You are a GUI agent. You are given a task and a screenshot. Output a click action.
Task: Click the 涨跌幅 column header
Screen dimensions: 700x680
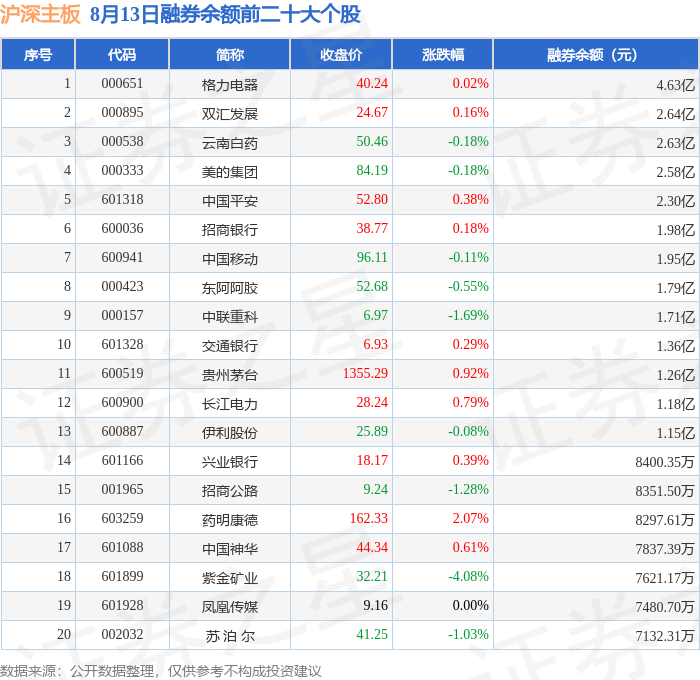tap(443, 54)
